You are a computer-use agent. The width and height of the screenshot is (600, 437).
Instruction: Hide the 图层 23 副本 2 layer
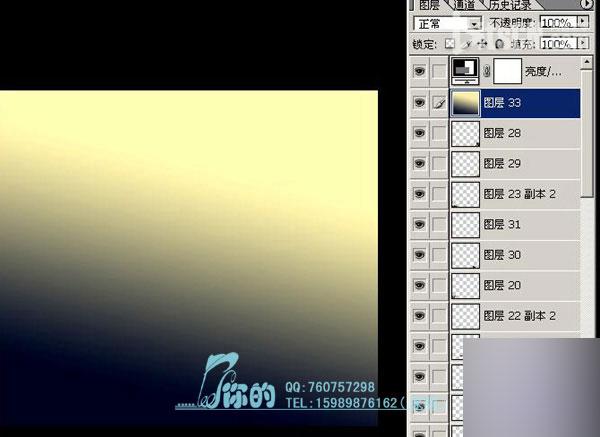click(420, 194)
